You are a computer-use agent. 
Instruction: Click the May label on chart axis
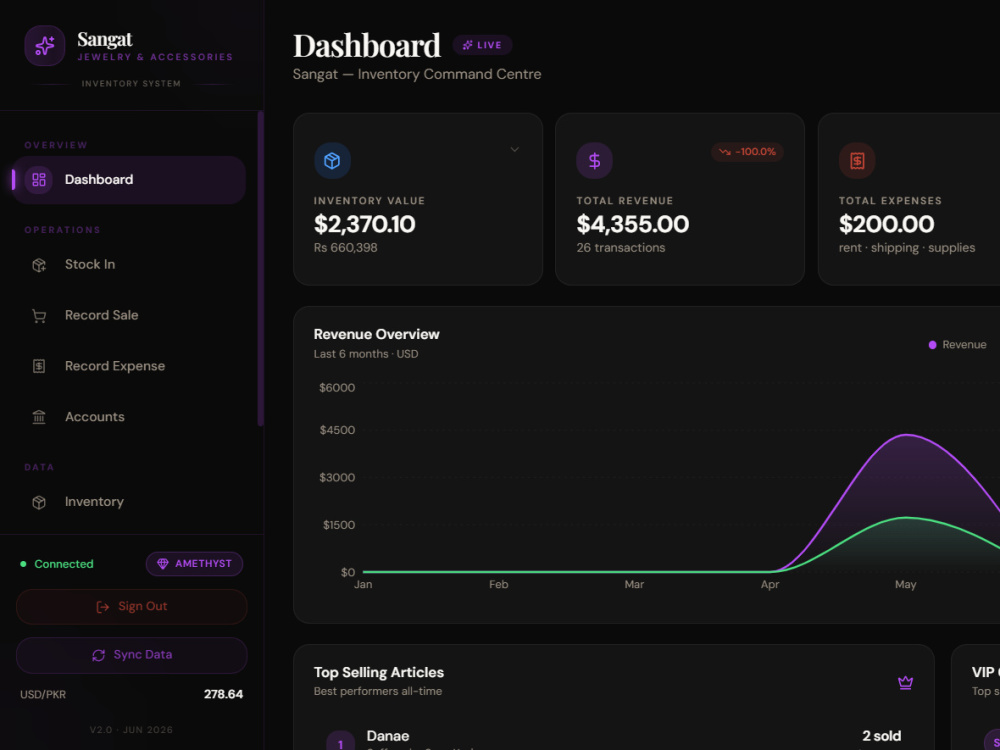point(905,585)
